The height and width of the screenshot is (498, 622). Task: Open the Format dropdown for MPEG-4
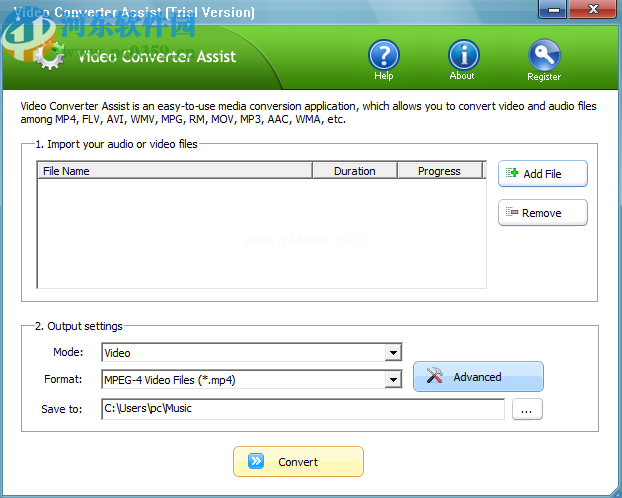[x=393, y=380]
